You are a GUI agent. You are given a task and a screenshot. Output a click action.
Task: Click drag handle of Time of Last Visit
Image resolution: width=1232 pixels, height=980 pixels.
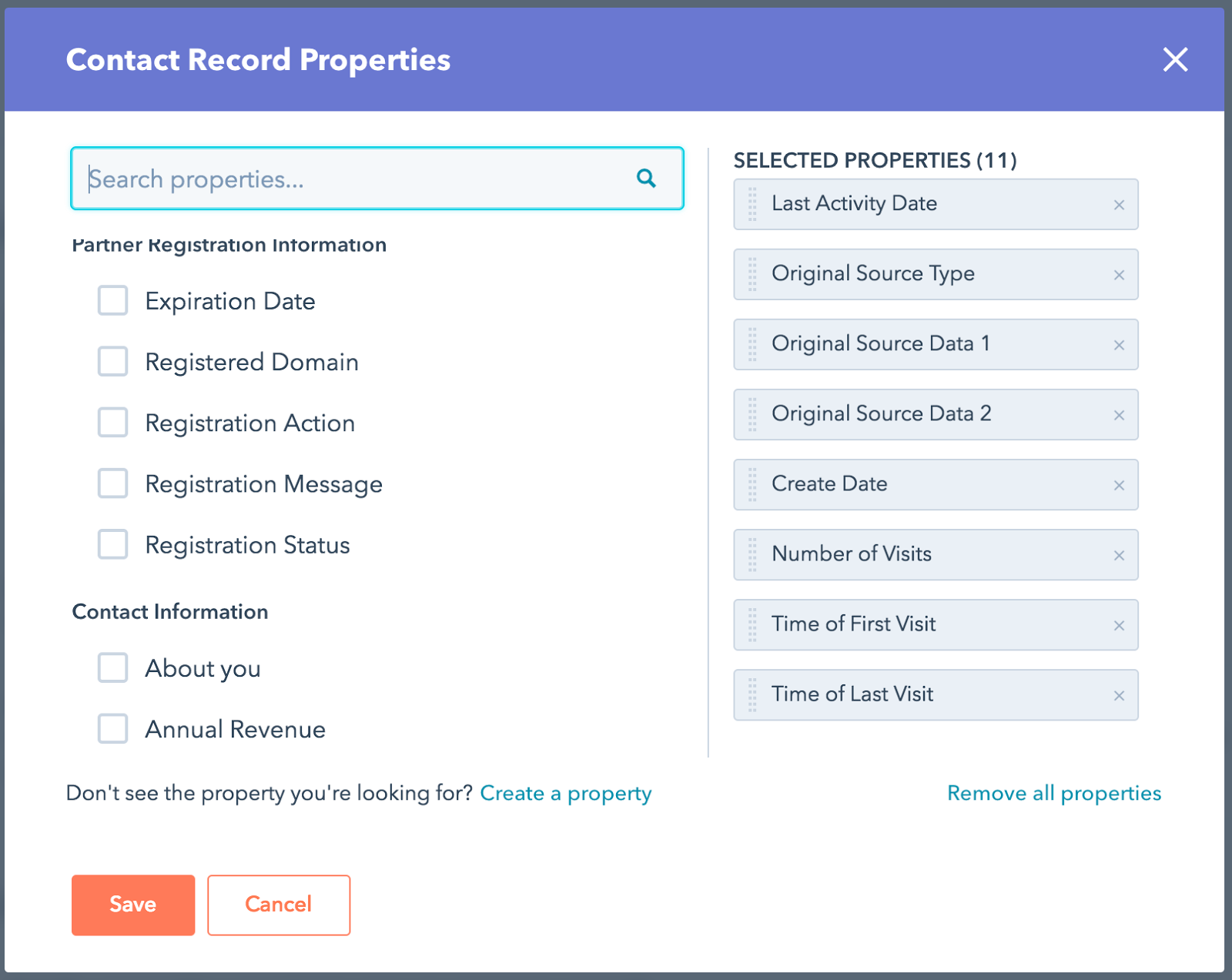click(752, 694)
